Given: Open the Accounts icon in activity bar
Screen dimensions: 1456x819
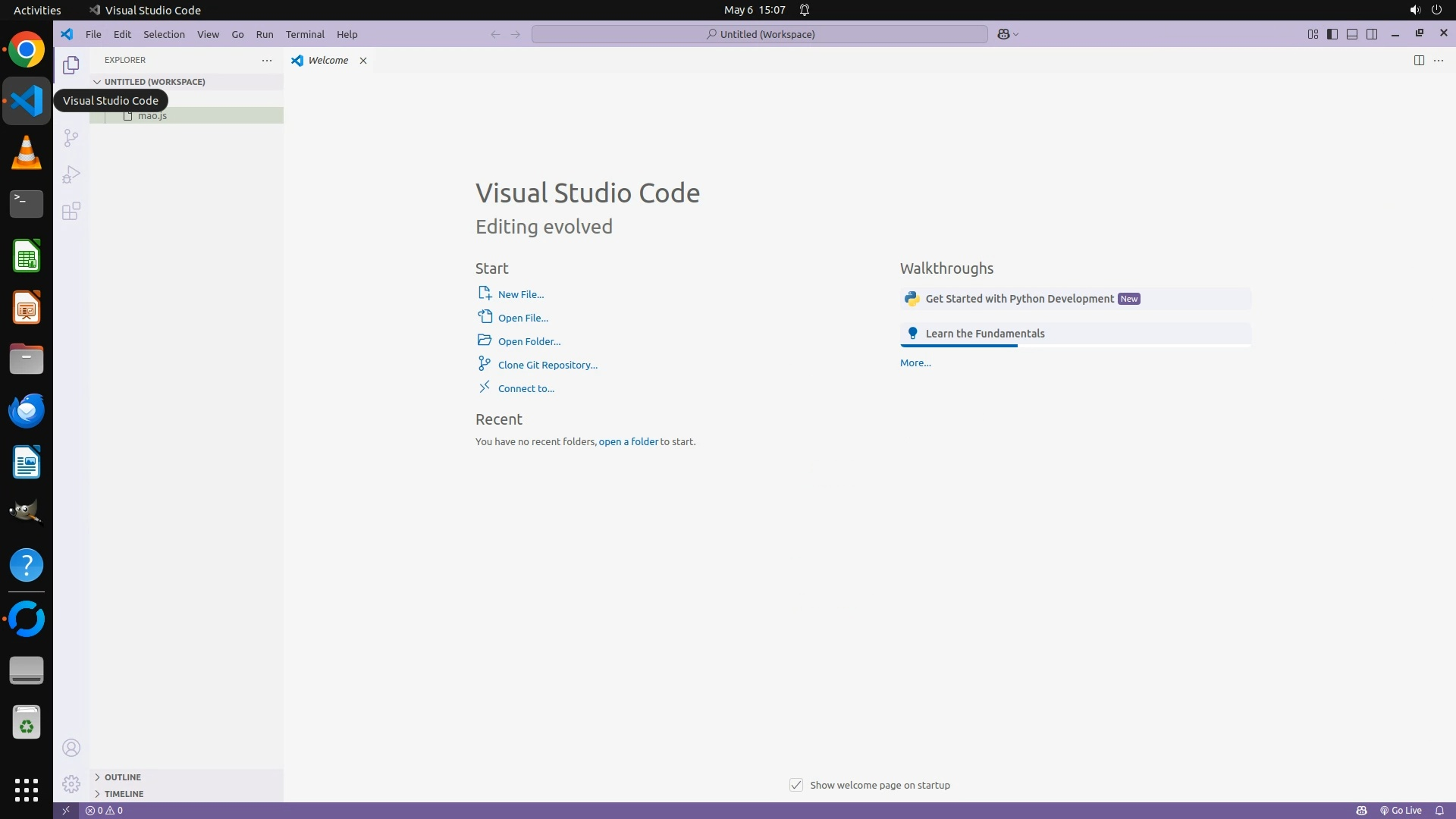Looking at the screenshot, I should (x=71, y=748).
